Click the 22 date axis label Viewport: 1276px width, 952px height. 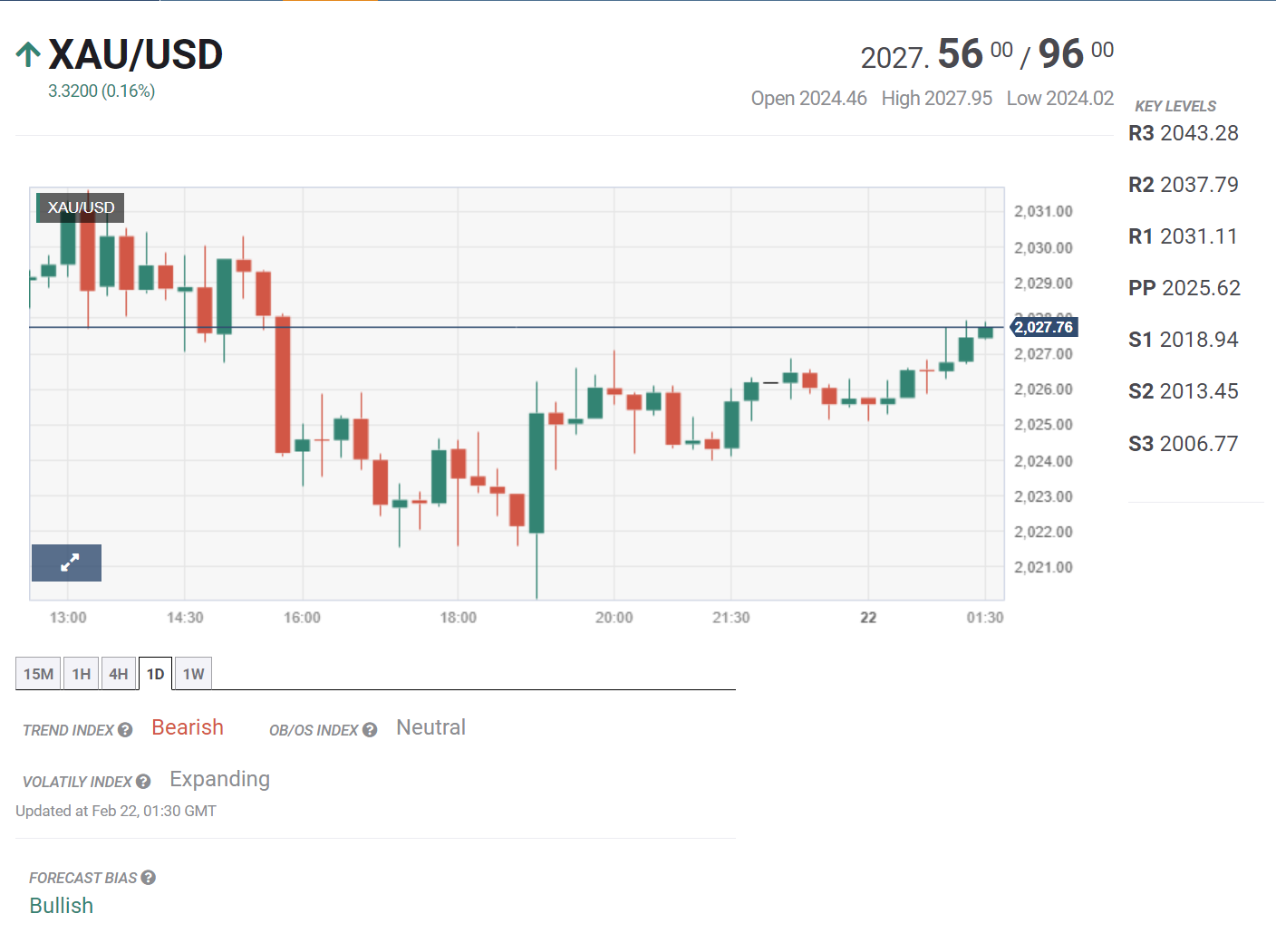[x=868, y=618]
